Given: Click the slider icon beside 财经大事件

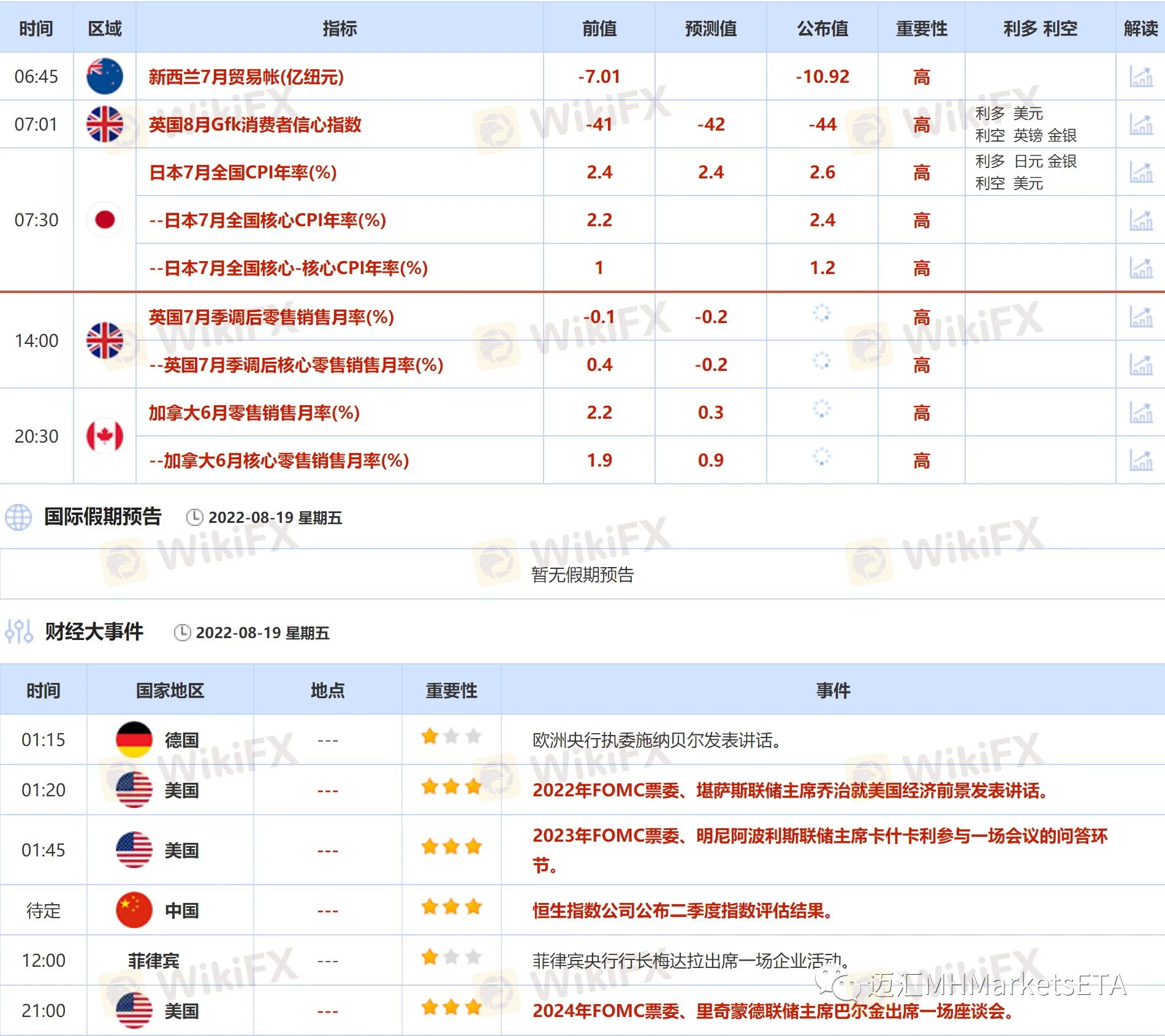Looking at the screenshot, I should (18, 631).
